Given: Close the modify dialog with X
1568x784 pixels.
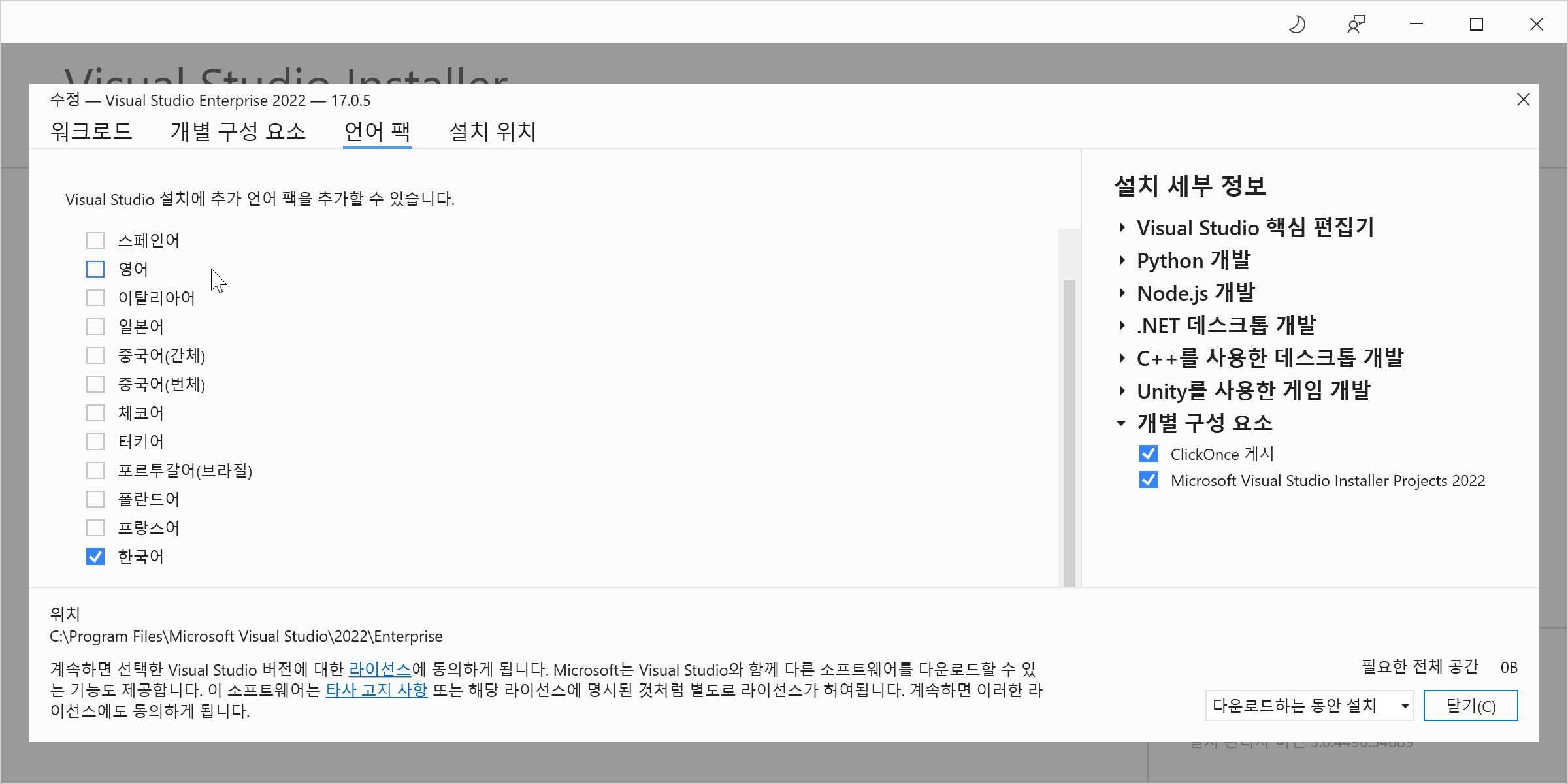Looking at the screenshot, I should point(1523,99).
